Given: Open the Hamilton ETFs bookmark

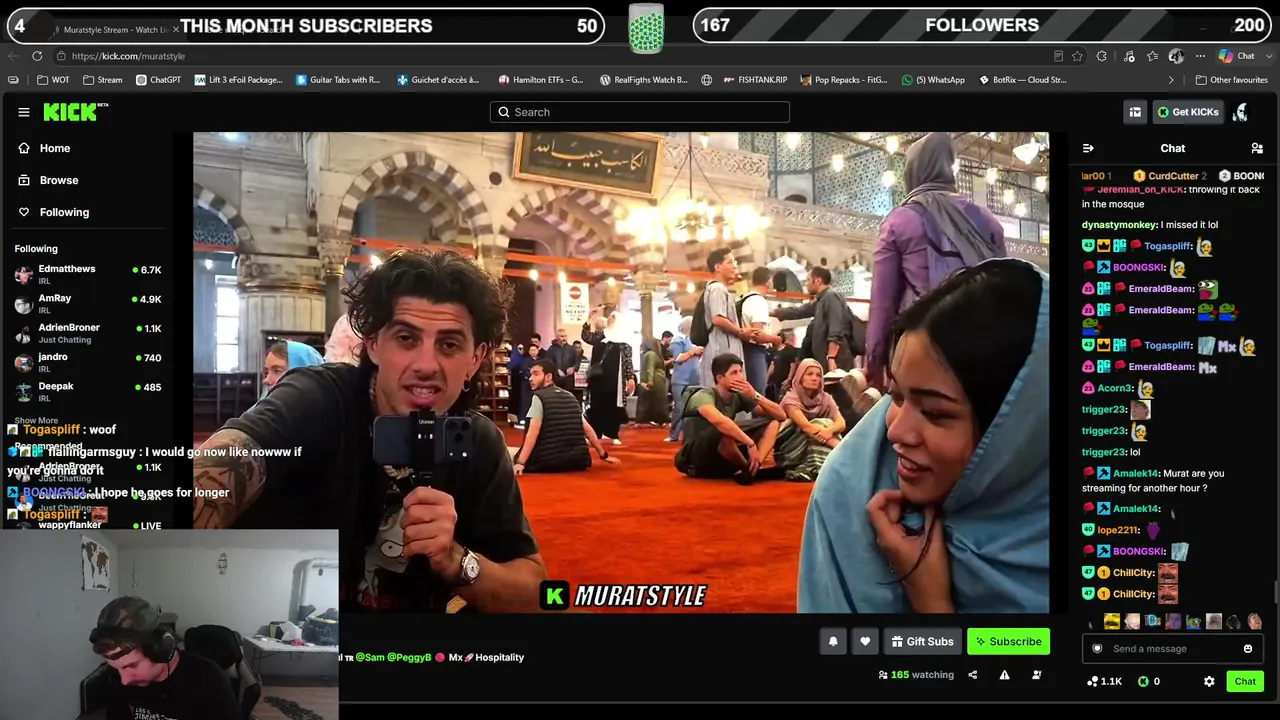Looking at the screenshot, I should point(541,80).
